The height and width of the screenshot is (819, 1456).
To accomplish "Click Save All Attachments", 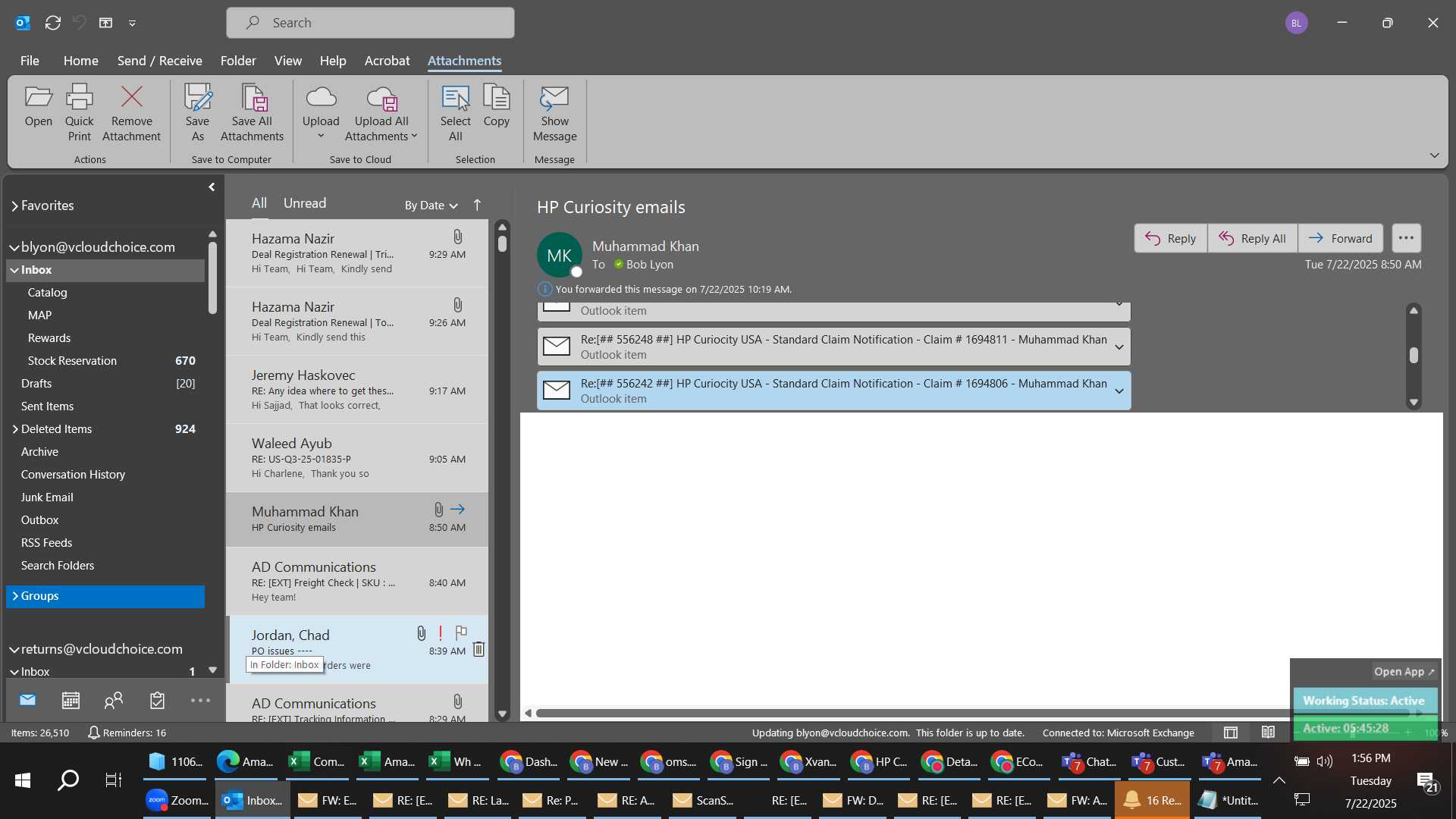I will [252, 112].
